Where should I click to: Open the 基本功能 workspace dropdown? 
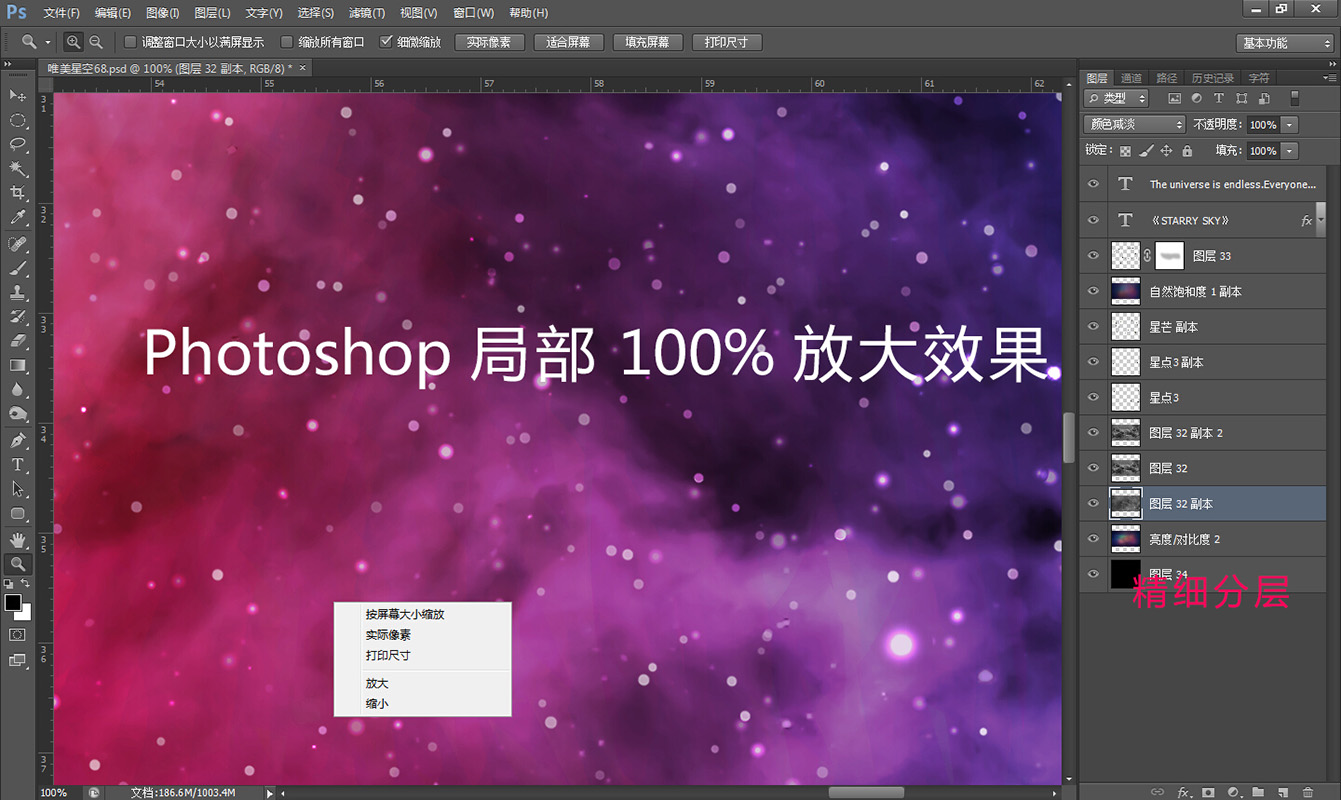point(1284,43)
